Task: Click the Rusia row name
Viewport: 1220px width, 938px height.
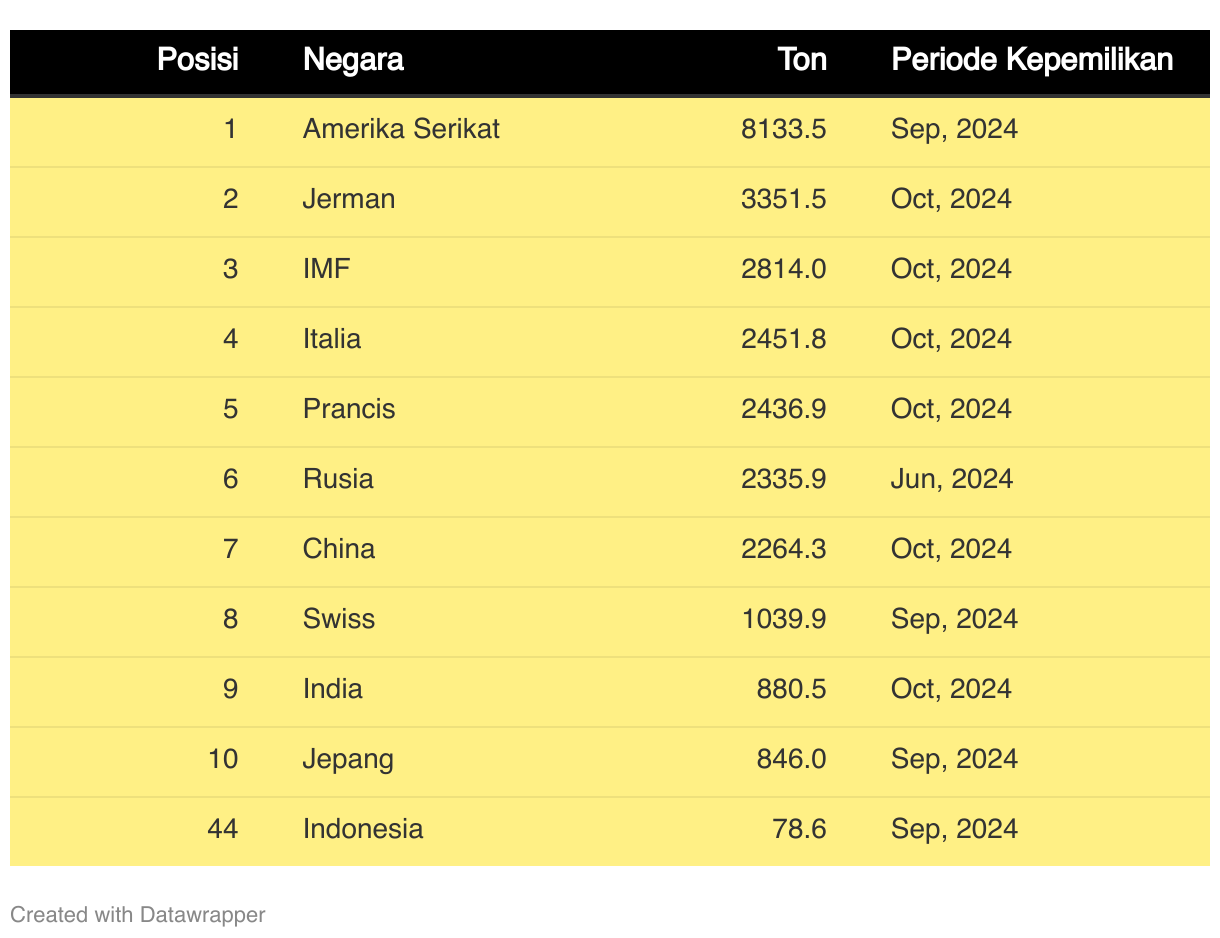Action: (338, 479)
